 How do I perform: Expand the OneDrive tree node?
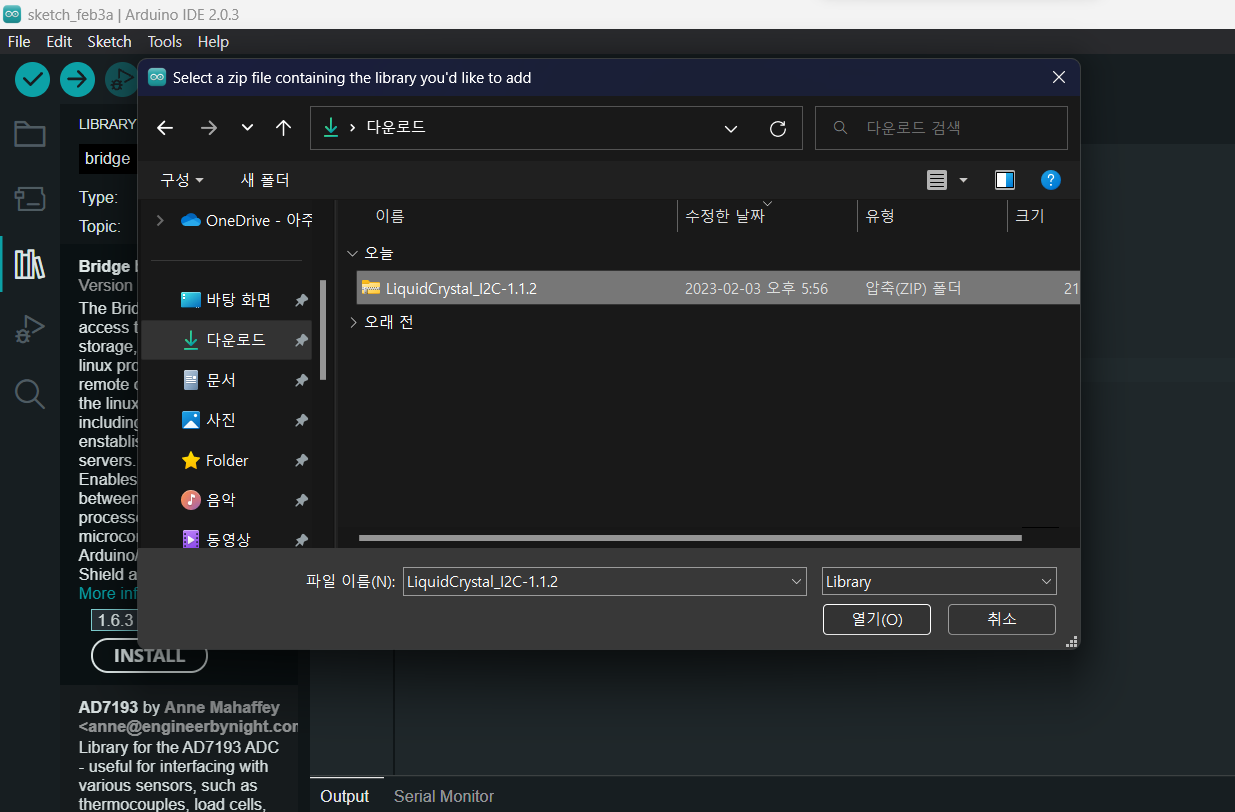pyautogui.click(x=160, y=220)
